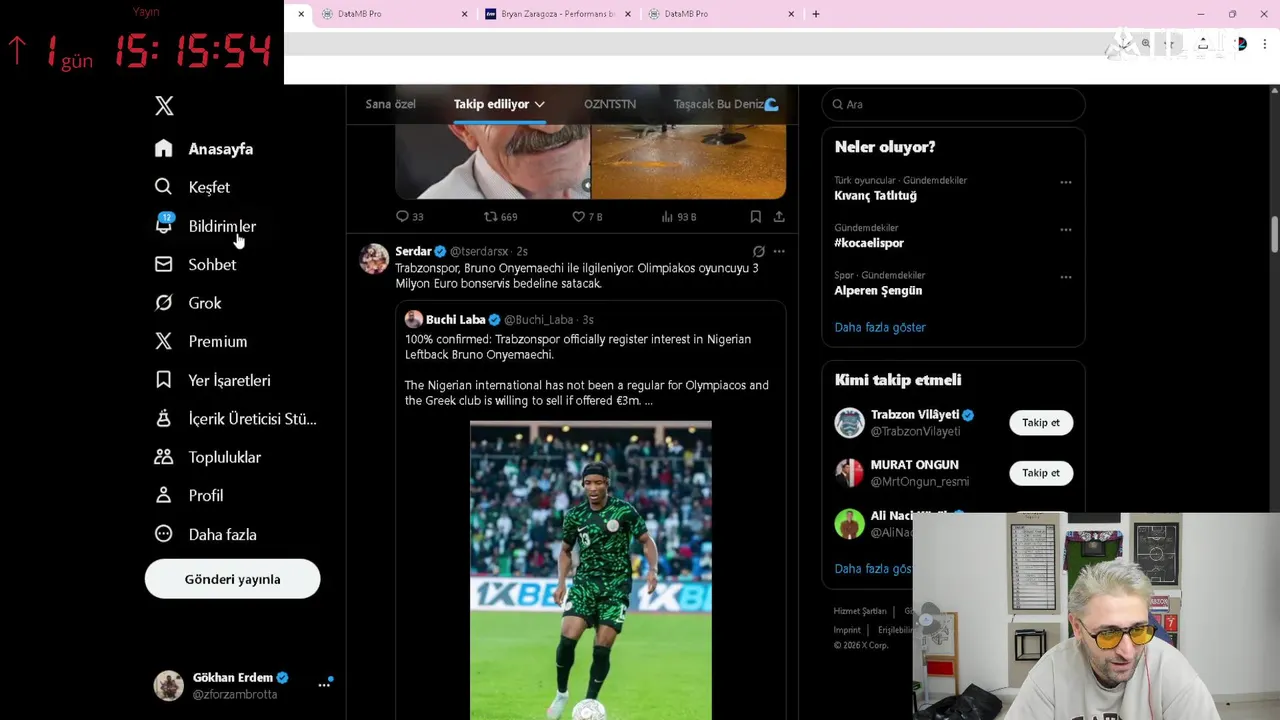1280x720 pixels.
Task: Click in the Ara search field
Action: coord(953,104)
